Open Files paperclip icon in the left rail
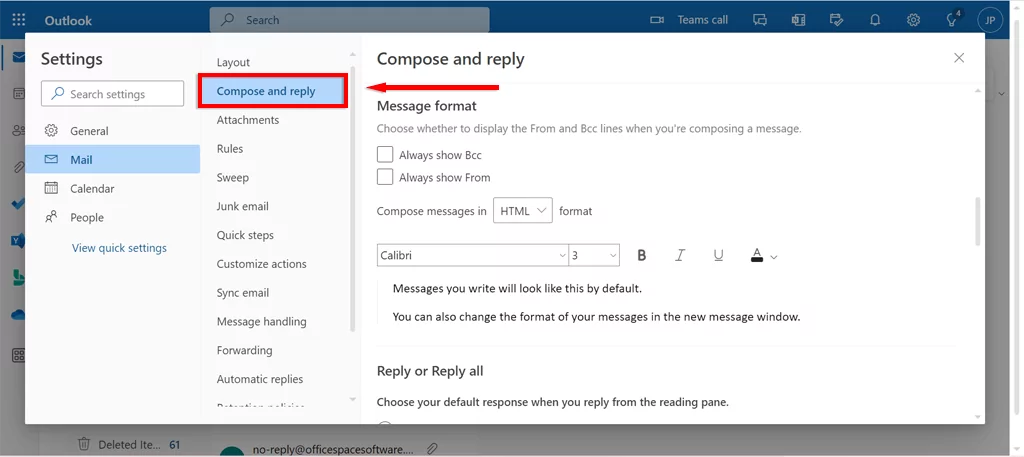This screenshot has height=457, width=1024. pyautogui.click(x=18, y=167)
